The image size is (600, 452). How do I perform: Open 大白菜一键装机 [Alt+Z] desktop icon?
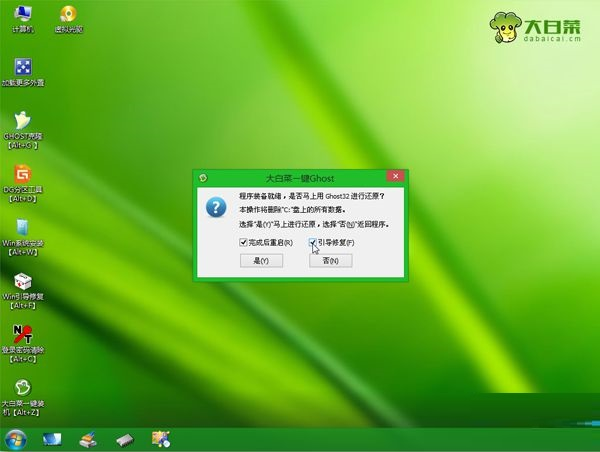point(22,390)
